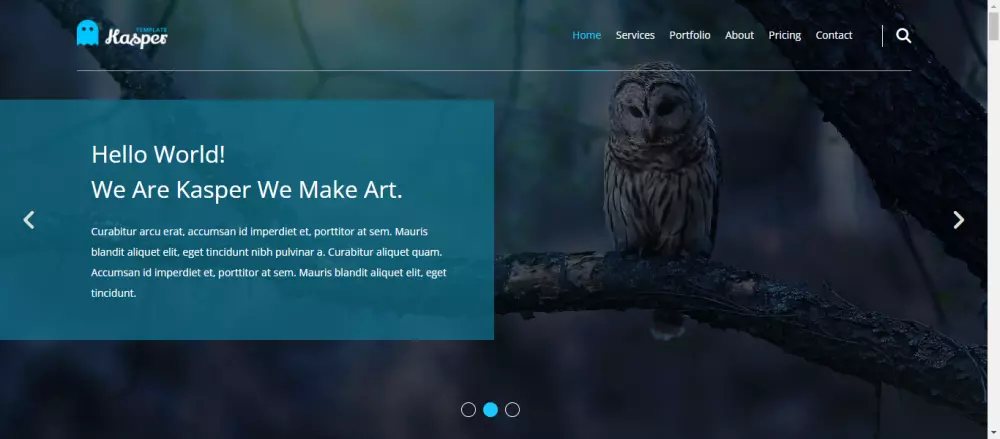Advance to the next slide with the right arrow
The width and height of the screenshot is (1000, 439).
click(x=959, y=220)
